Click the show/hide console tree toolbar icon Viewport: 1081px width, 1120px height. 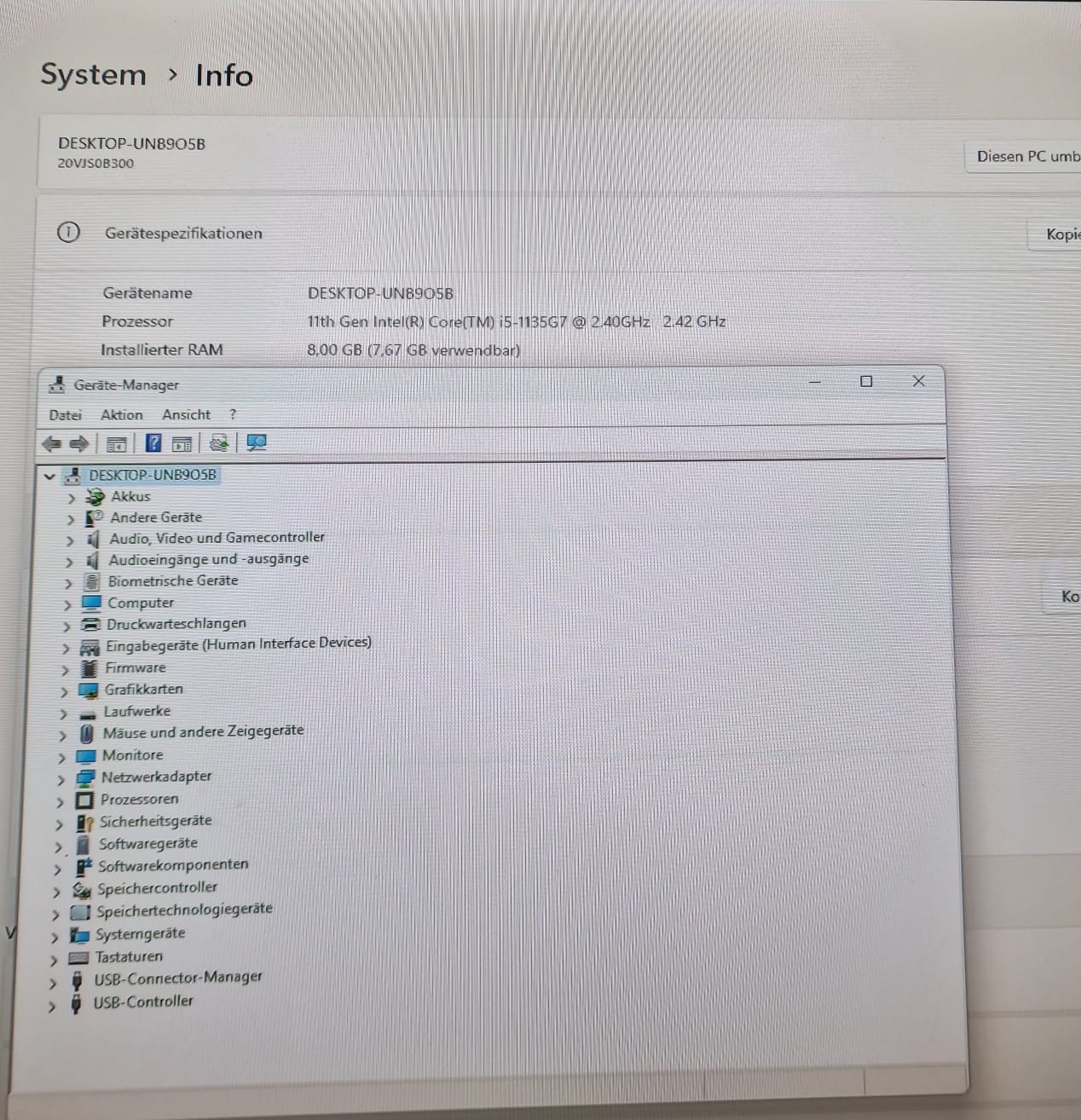[116, 443]
